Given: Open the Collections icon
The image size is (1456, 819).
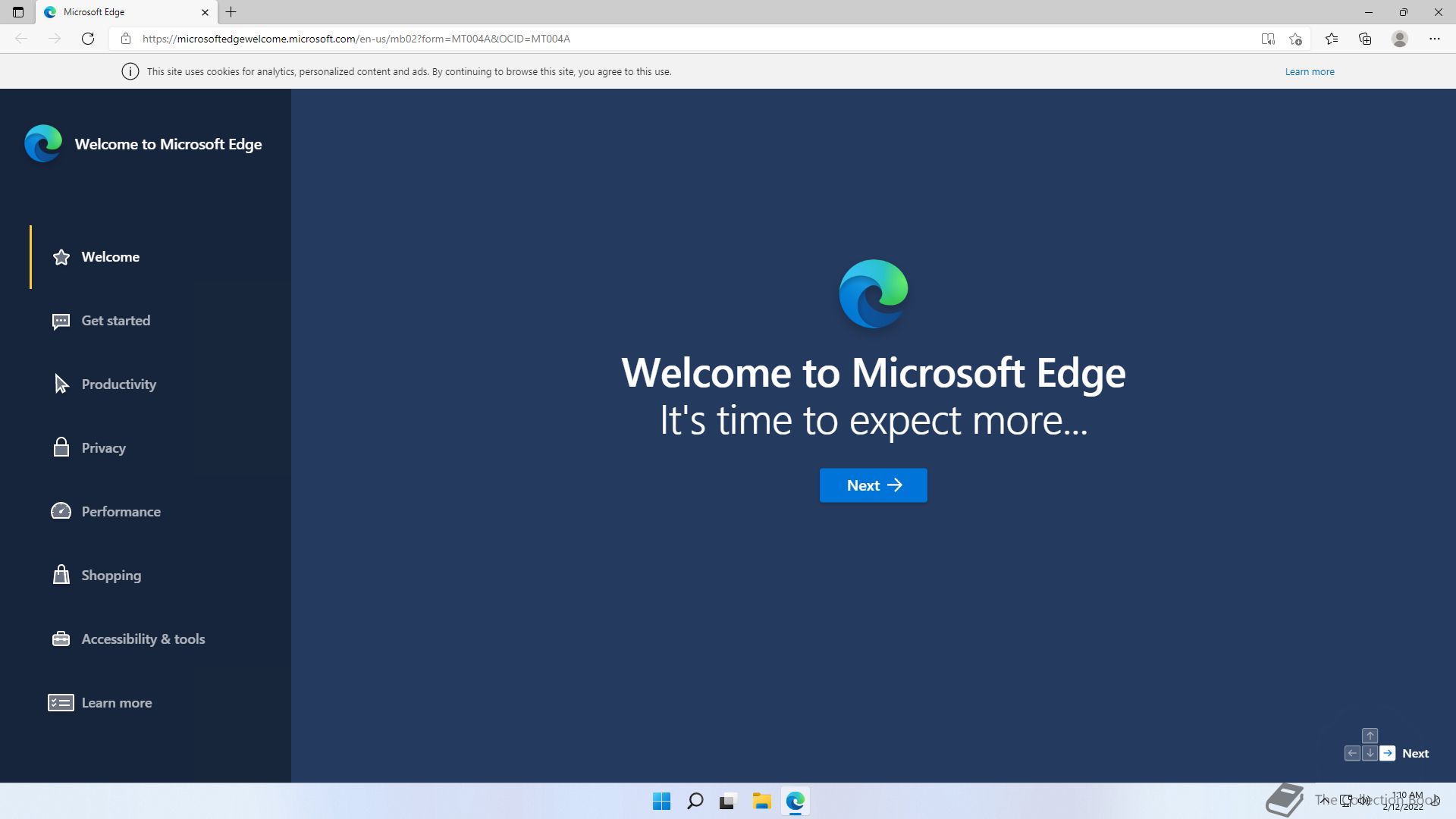Looking at the screenshot, I should [x=1365, y=39].
